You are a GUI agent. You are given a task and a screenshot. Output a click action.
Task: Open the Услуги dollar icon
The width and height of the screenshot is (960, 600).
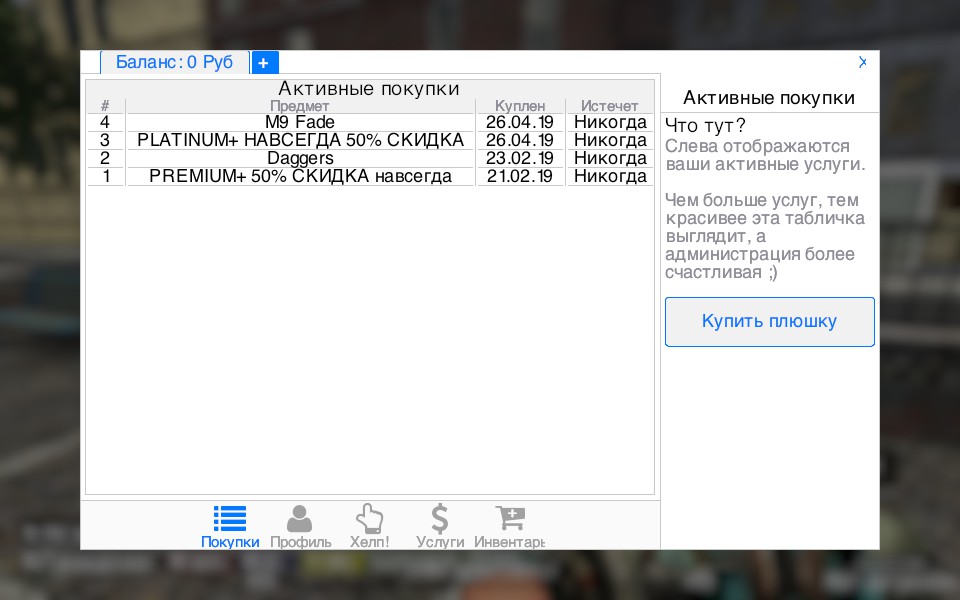440,519
